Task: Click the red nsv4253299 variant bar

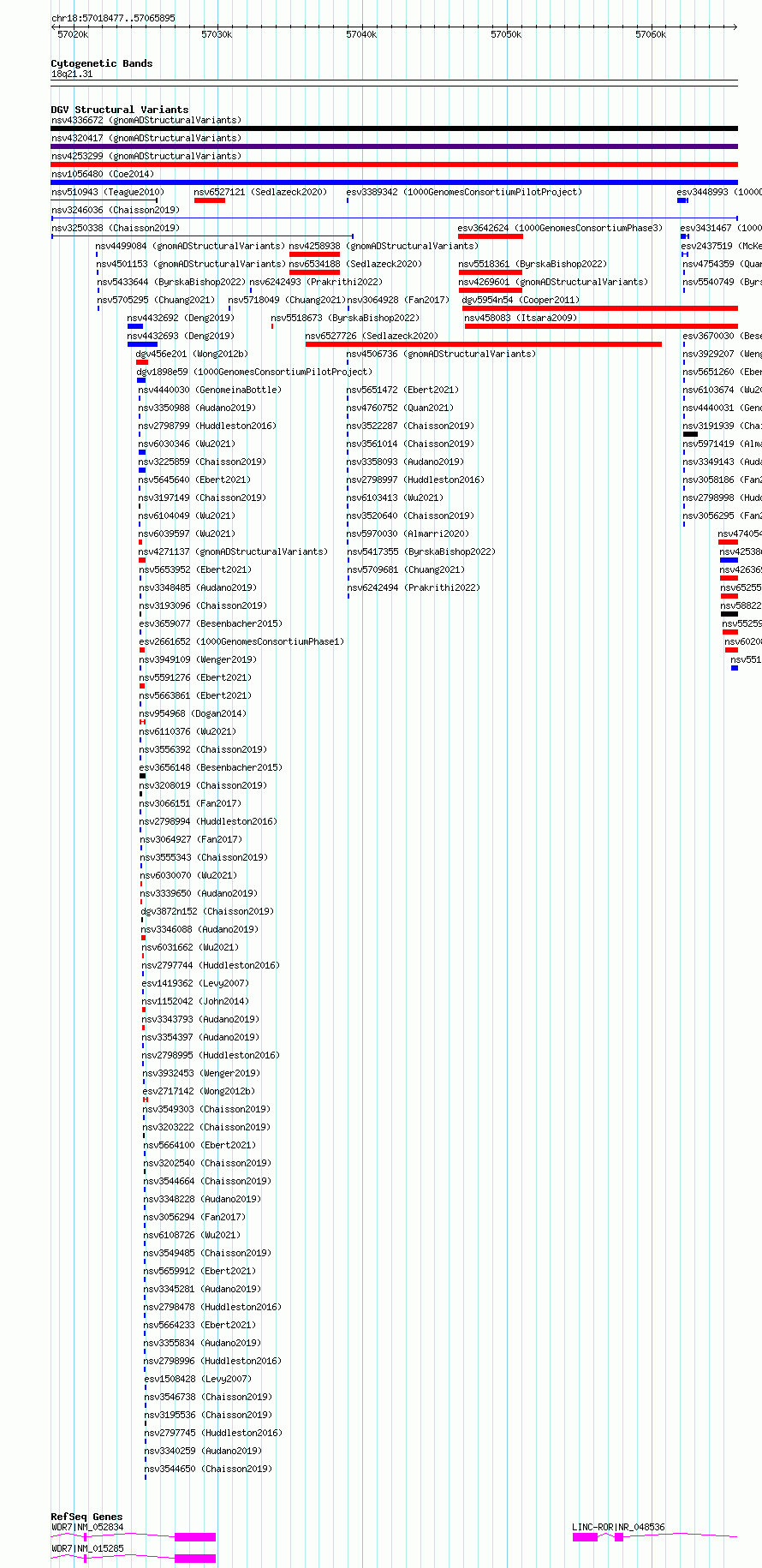Action: [x=394, y=164]
